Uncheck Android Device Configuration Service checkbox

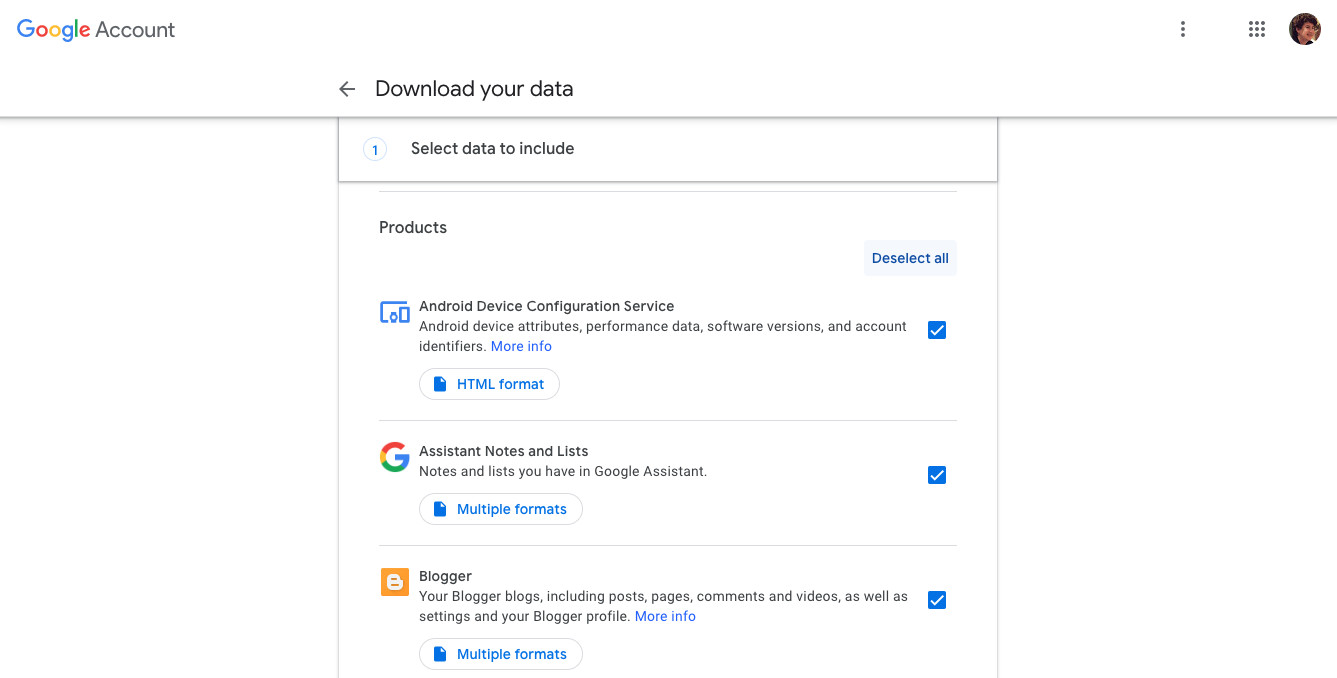[937, 330]
